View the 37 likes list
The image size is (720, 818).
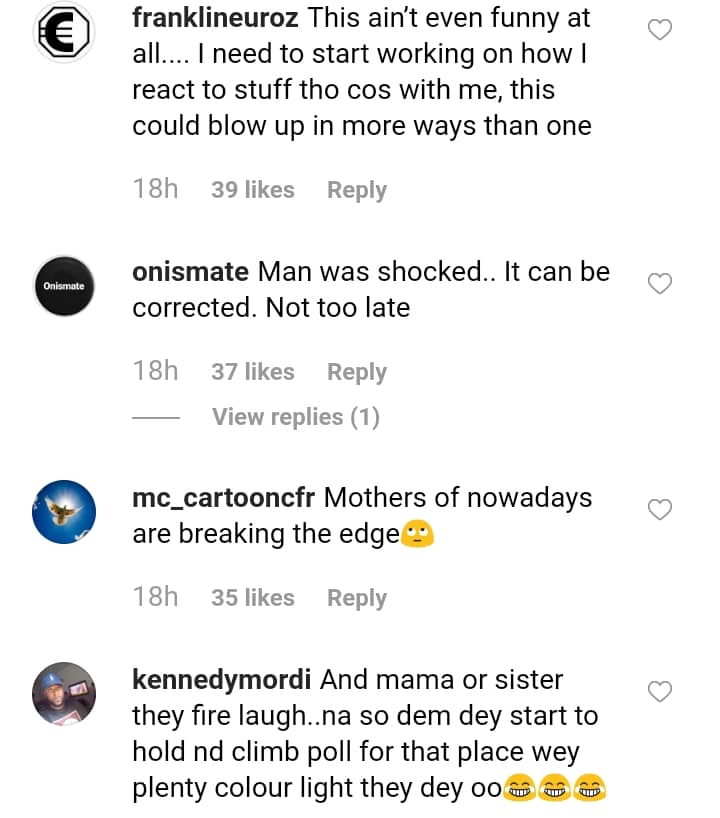[252, 372]
